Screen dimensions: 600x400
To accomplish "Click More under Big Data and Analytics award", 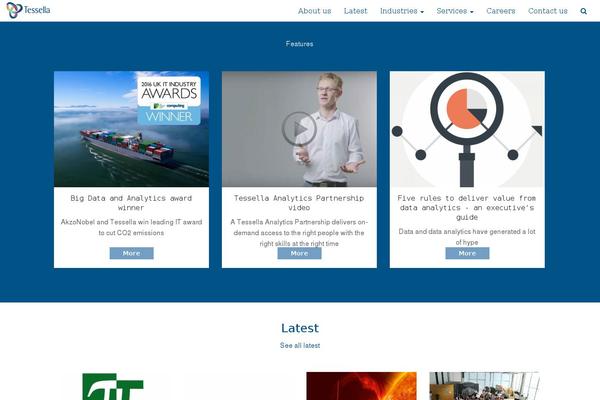I will (x=131, y=253).
